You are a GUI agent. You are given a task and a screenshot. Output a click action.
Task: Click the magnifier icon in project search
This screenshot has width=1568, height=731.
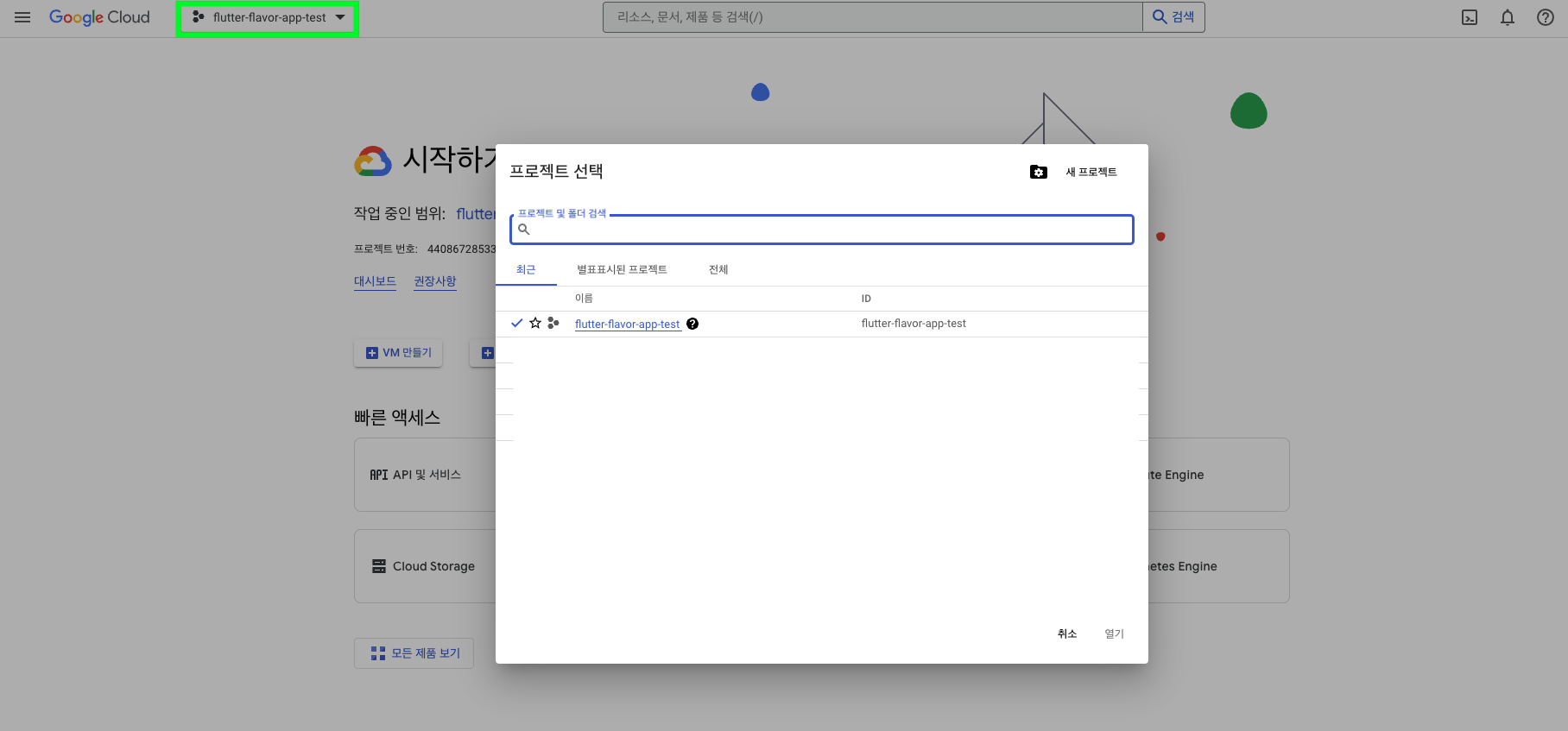[524, 230]
